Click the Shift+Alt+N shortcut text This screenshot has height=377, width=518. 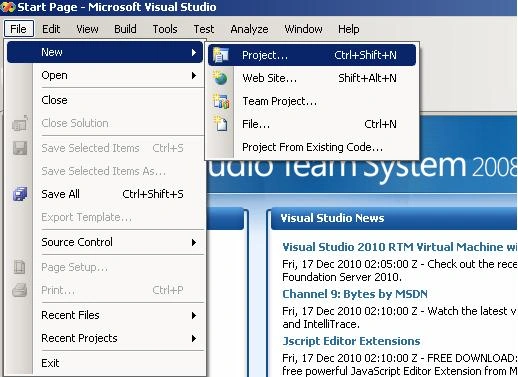click(x=367, y=78)
